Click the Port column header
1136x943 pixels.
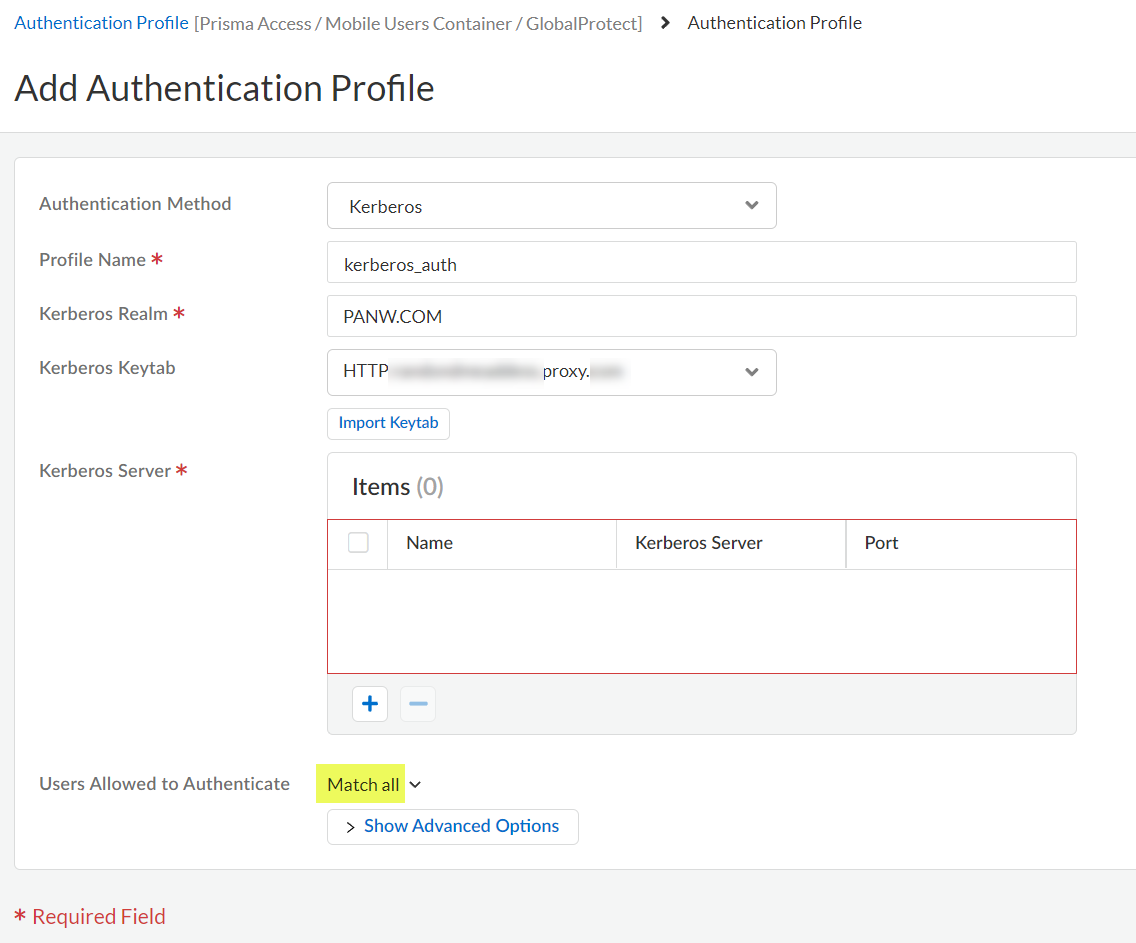(881, 543)
